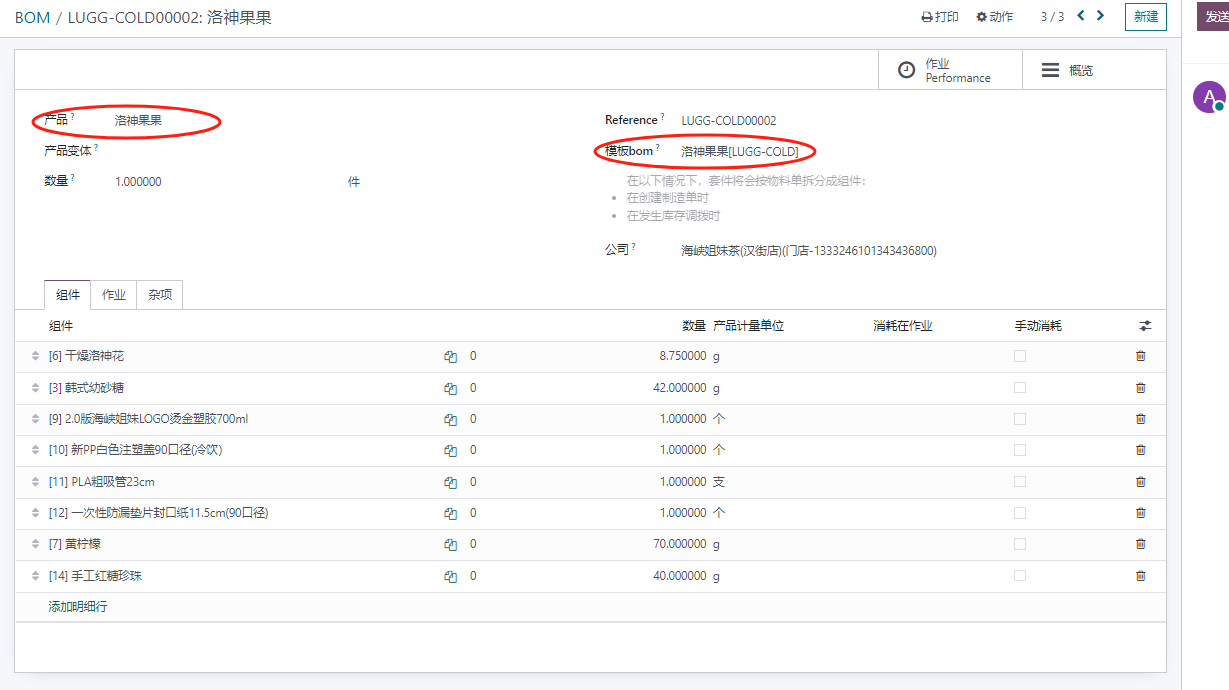Open copy icon beside 韩式幼砂糖
The height and width of the screenshot is (690, 1229).
coord(451,388)
